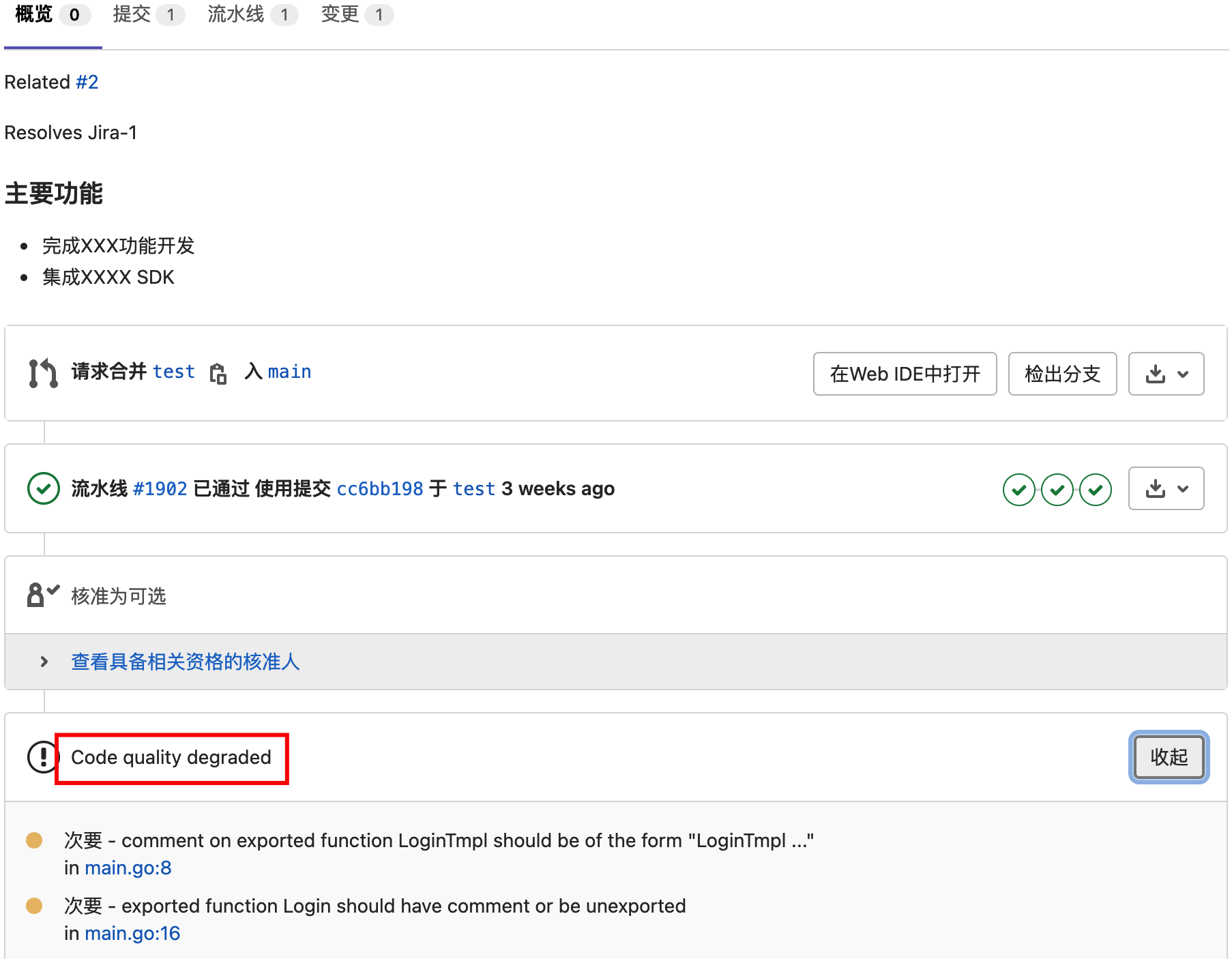The width and height of the screenshot is (1232, 959).
Task: Open pipeline #1902 link
Action: [x=160, y=489]
